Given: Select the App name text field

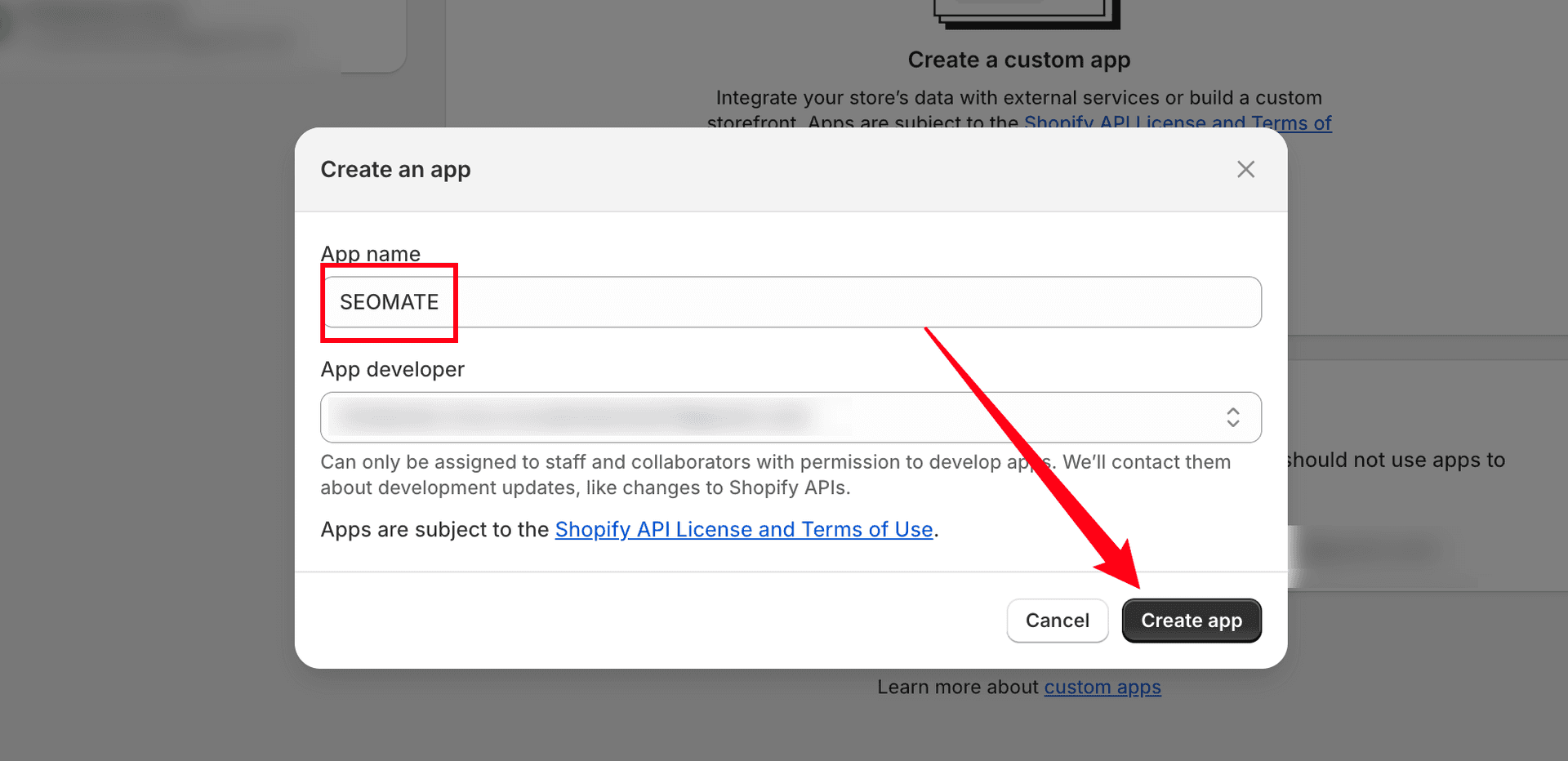Looking at the screenshot, I should [x=790, y=301].
